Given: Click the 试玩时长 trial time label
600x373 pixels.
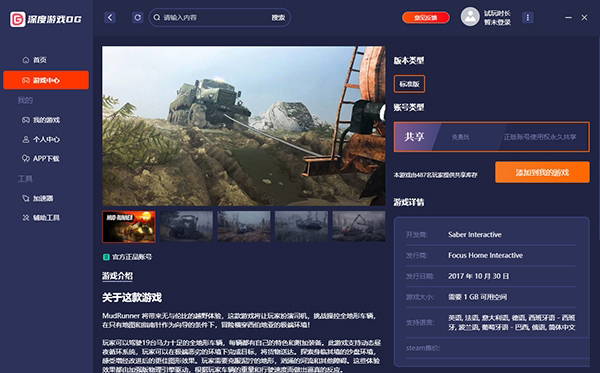Looking at the screenshot, I should [497, 13].
